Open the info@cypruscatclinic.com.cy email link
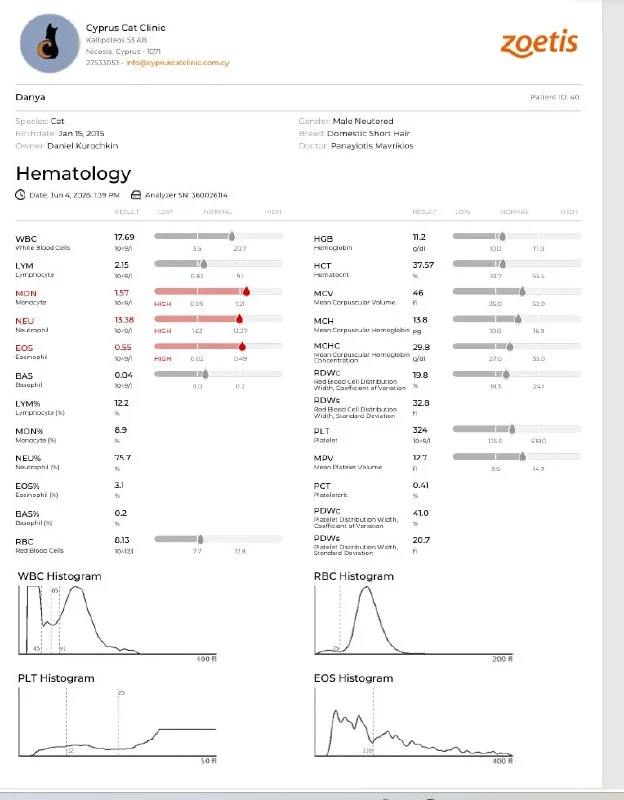This screenshot has height=800, width=624. 178,63
